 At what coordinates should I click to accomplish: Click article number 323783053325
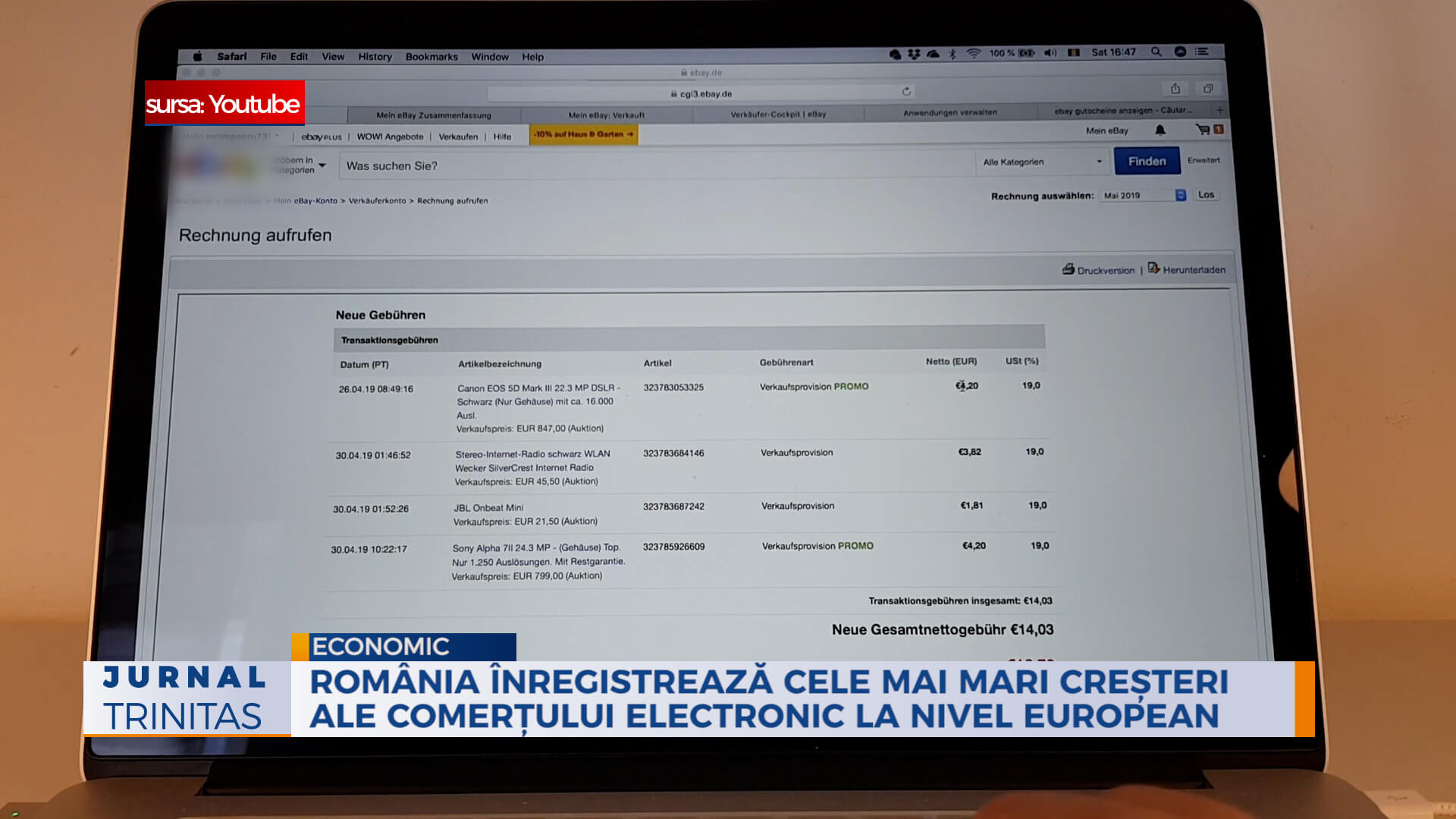click(673, 387)
